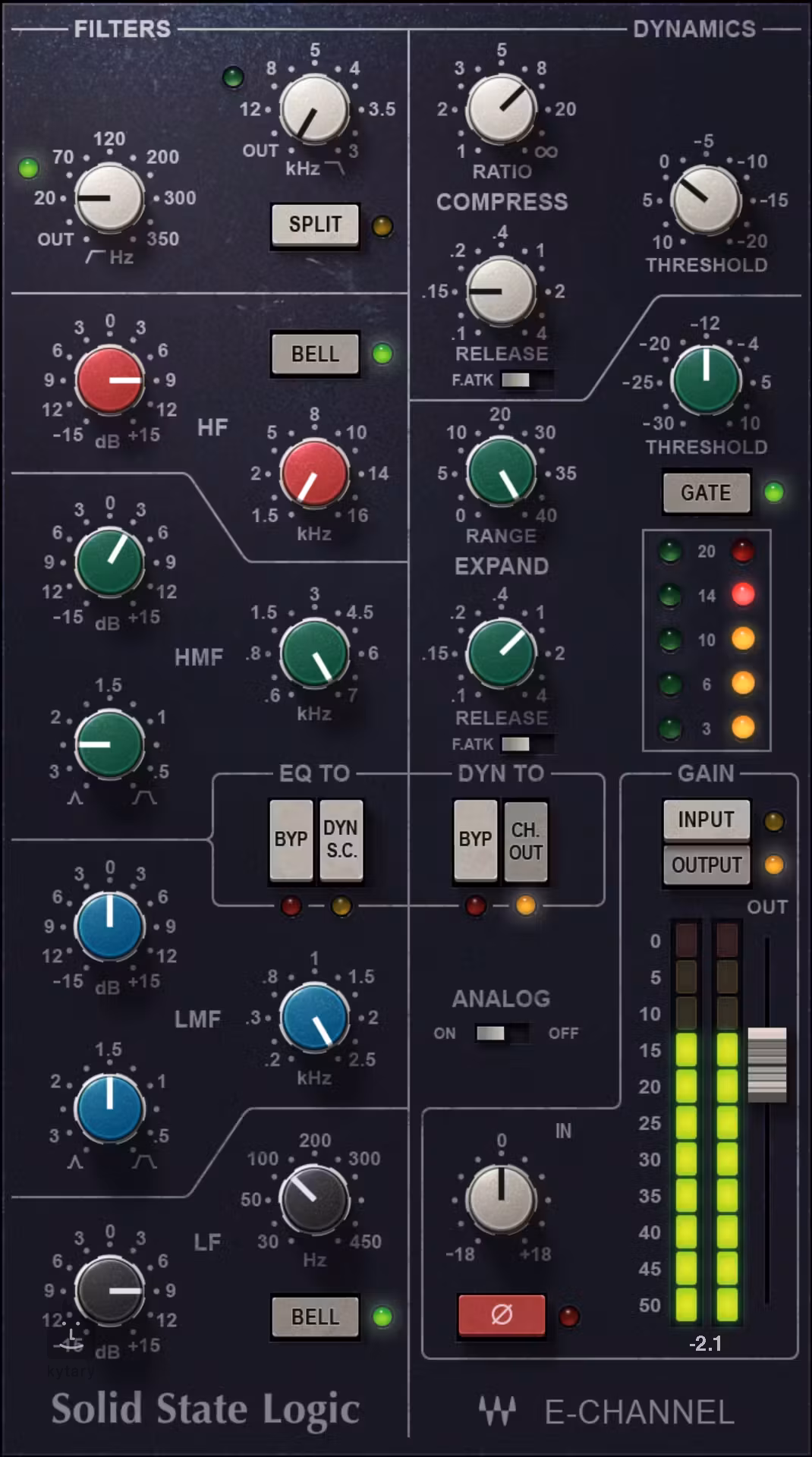
Task: Click the output gain fader handle
Action: pos(767,1064)
